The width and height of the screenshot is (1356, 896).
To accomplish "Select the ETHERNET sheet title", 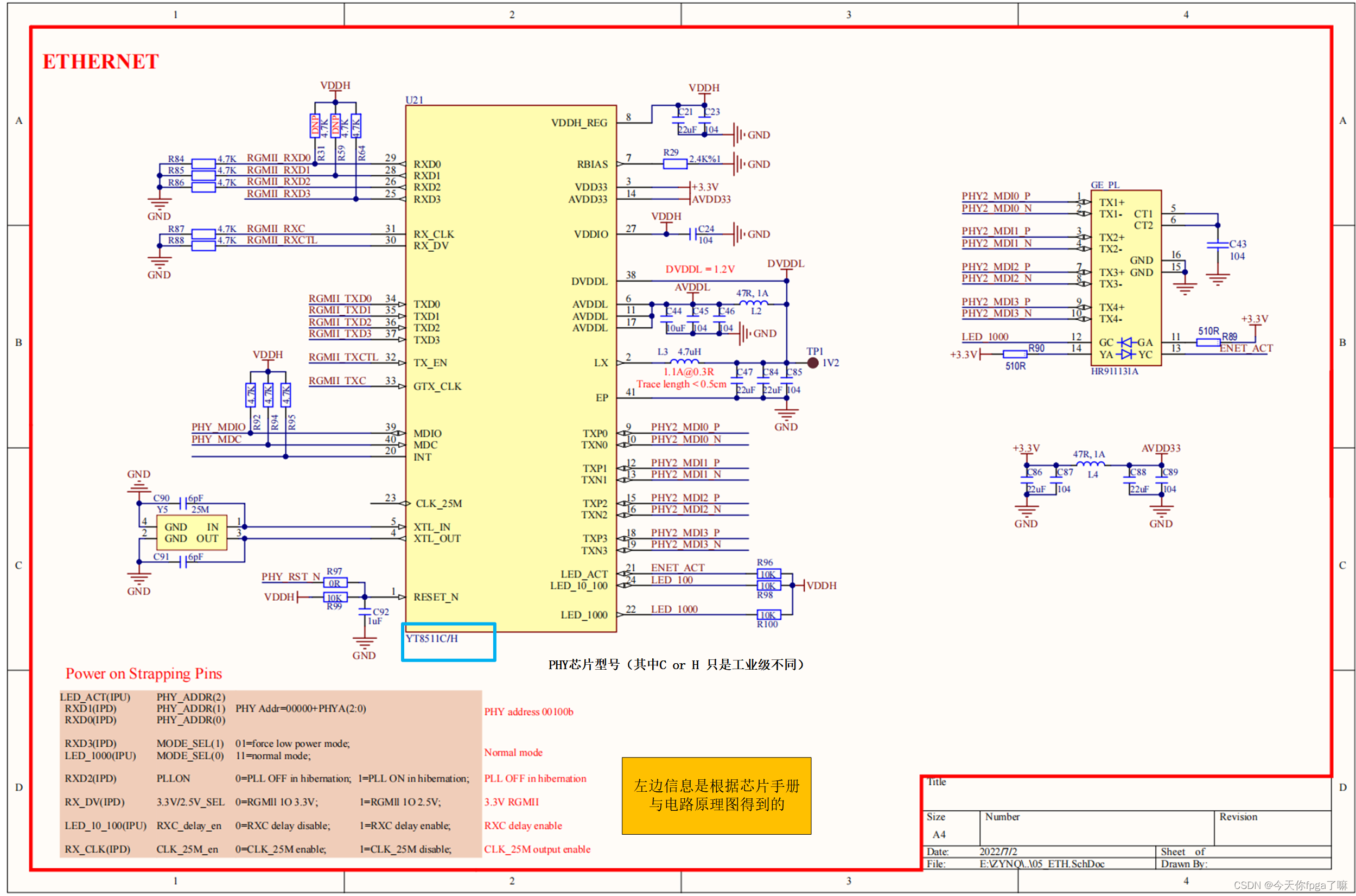I will 100,62.
